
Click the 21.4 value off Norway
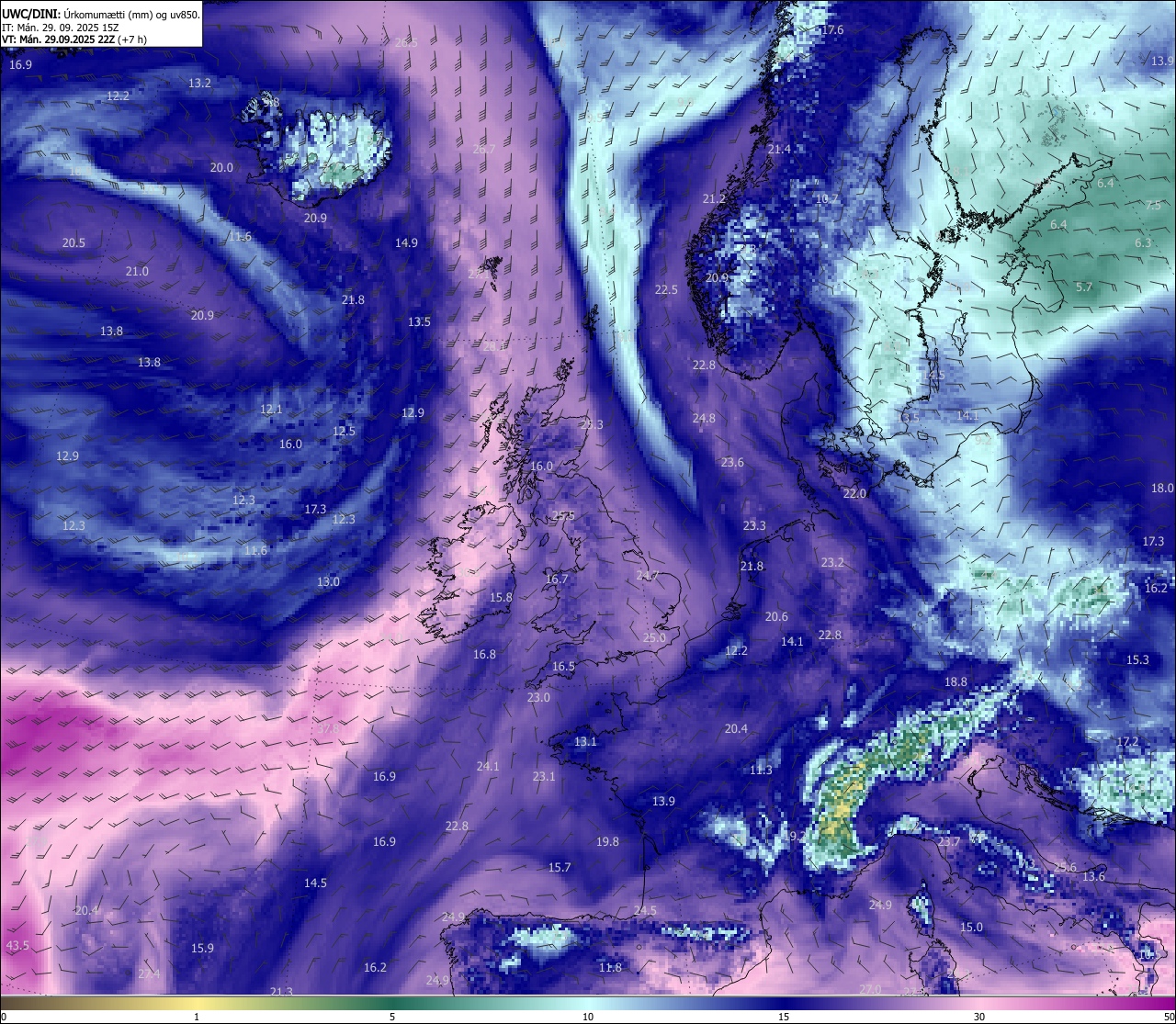pyautogui.click(x=779, y=149)
